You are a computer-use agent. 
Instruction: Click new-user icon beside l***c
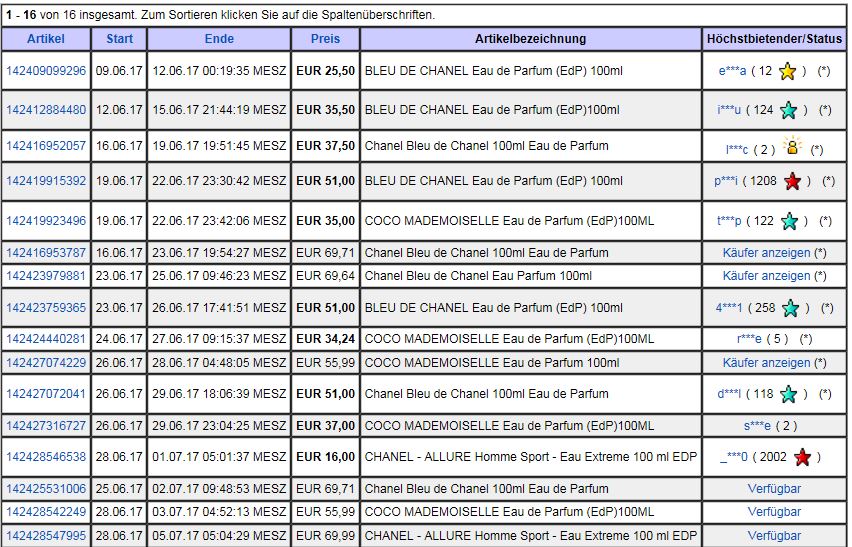(793, 146)
